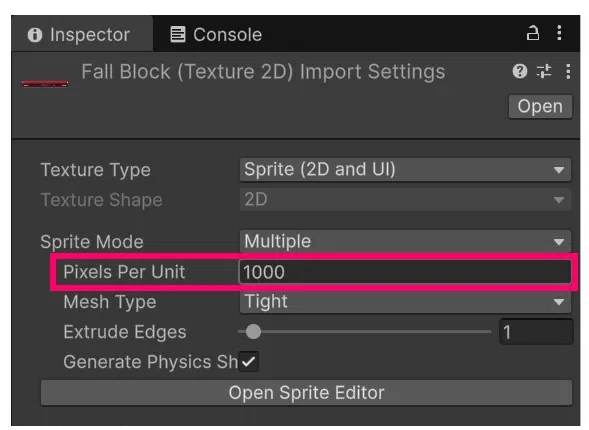The image size is (589, 430).
Task: Expand the Texture Type dropdown
Action: pyautogui.click(x=405, y=169)
